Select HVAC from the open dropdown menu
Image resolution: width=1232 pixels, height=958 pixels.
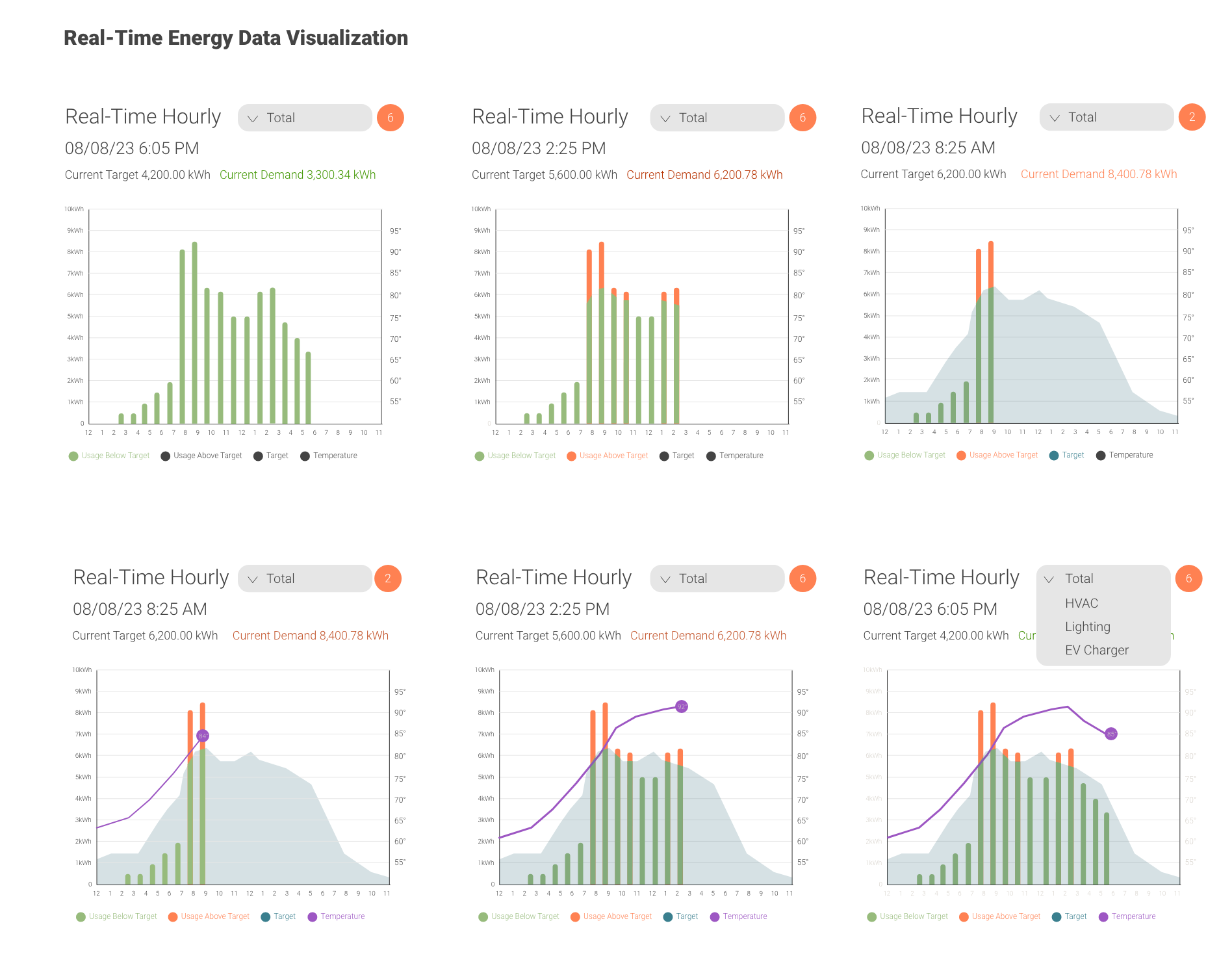coord(1081,603)
